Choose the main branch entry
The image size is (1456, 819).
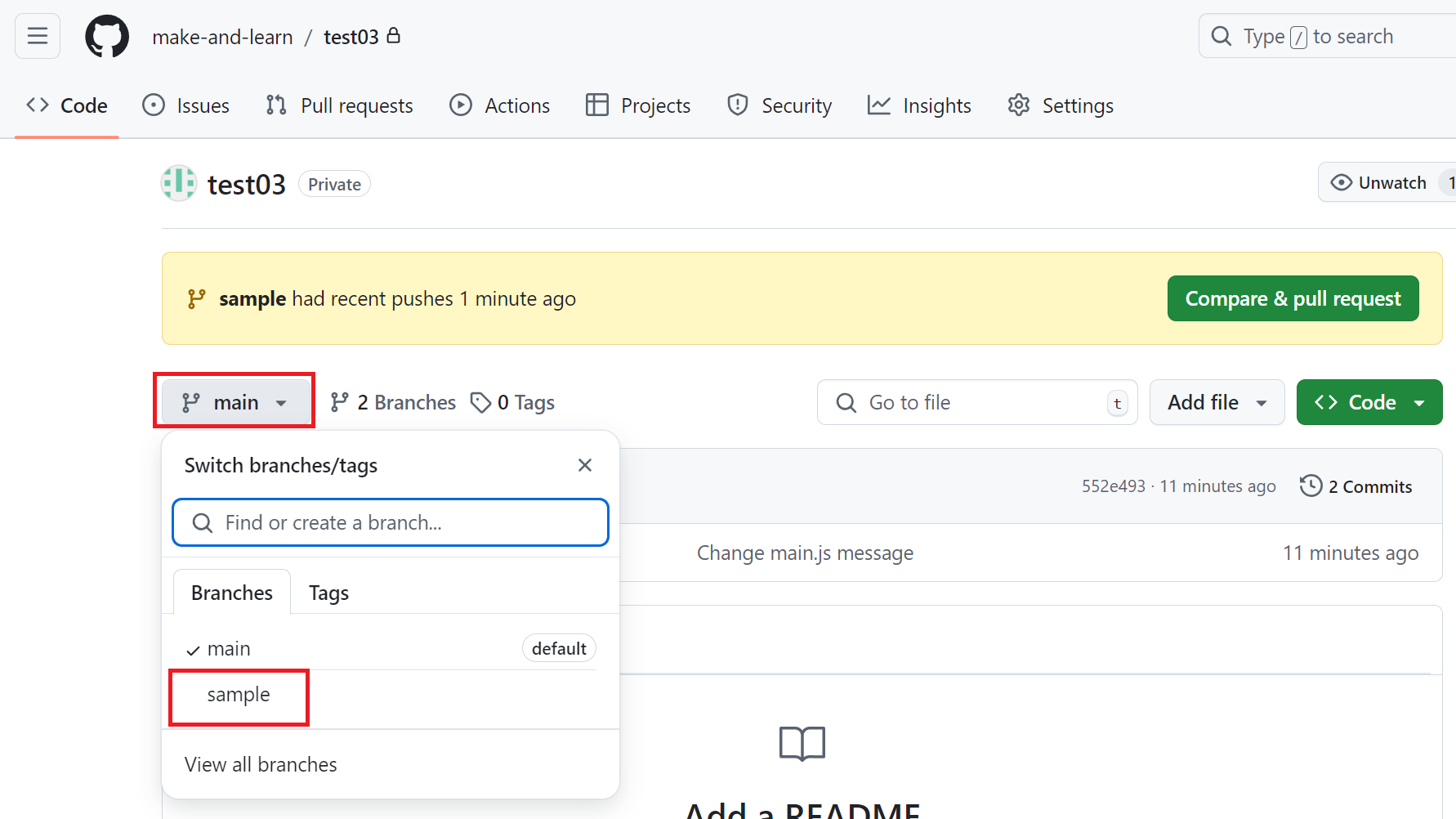point(391,648)
